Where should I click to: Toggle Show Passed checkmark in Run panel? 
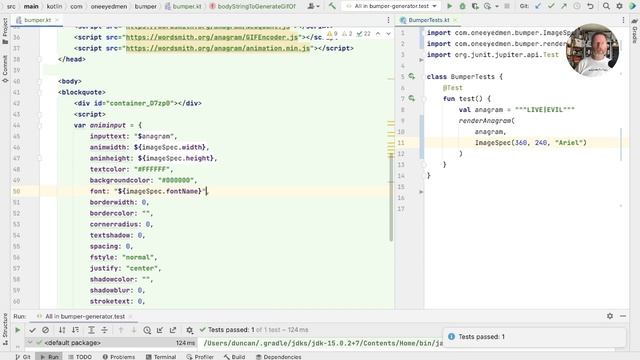(33, 330)
